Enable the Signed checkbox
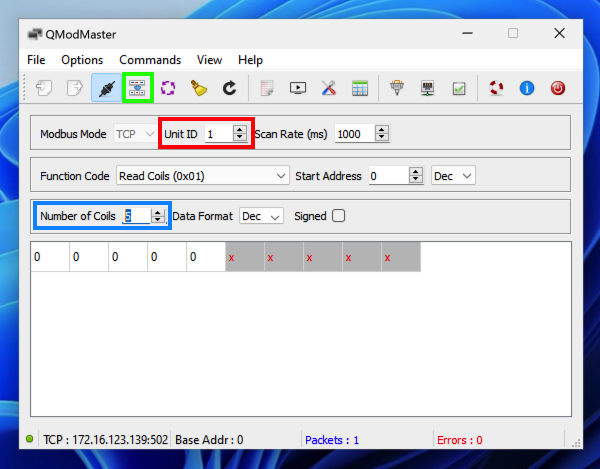Screen dimensions: 600x469 [x=338, y=216]
